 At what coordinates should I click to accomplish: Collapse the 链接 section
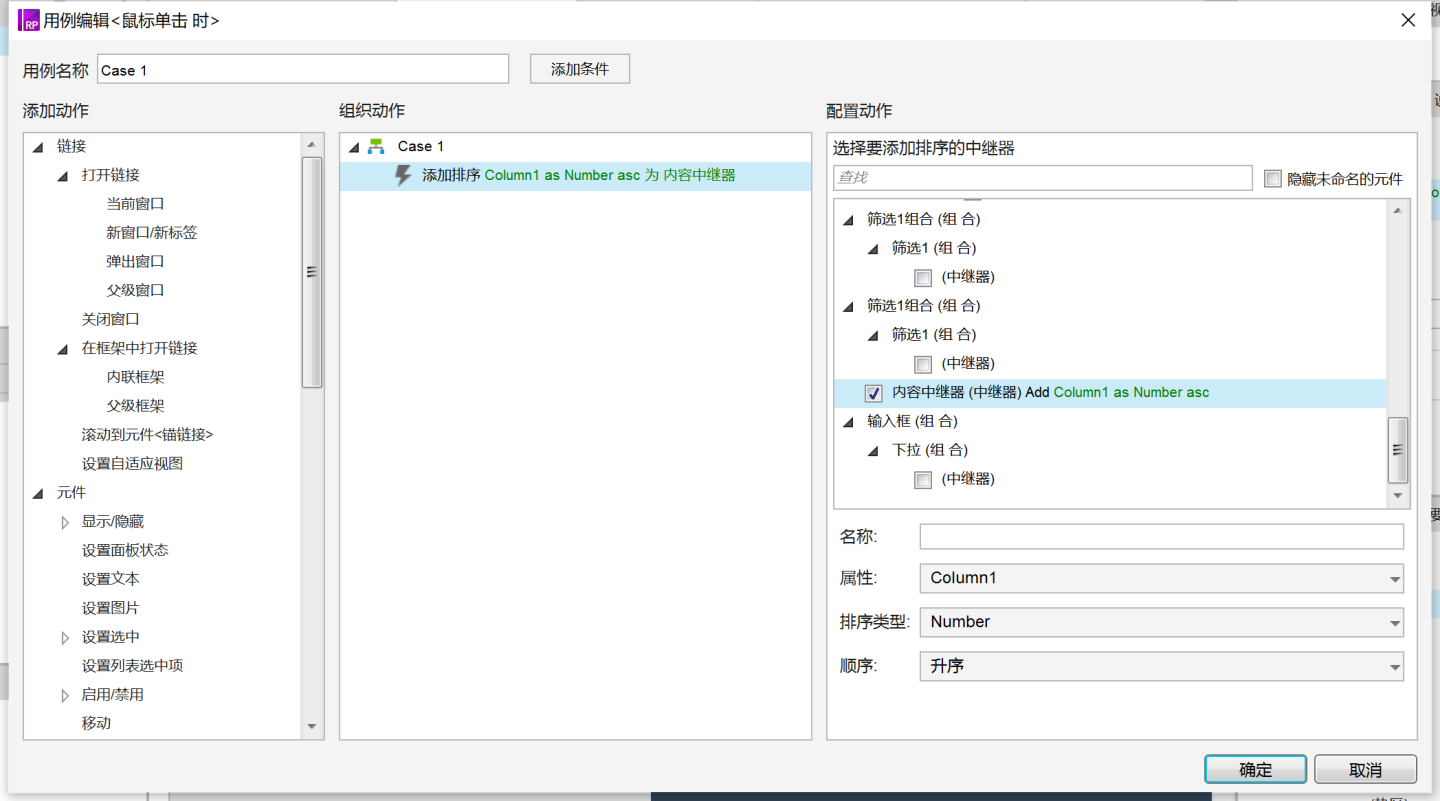tap(38, 147)
